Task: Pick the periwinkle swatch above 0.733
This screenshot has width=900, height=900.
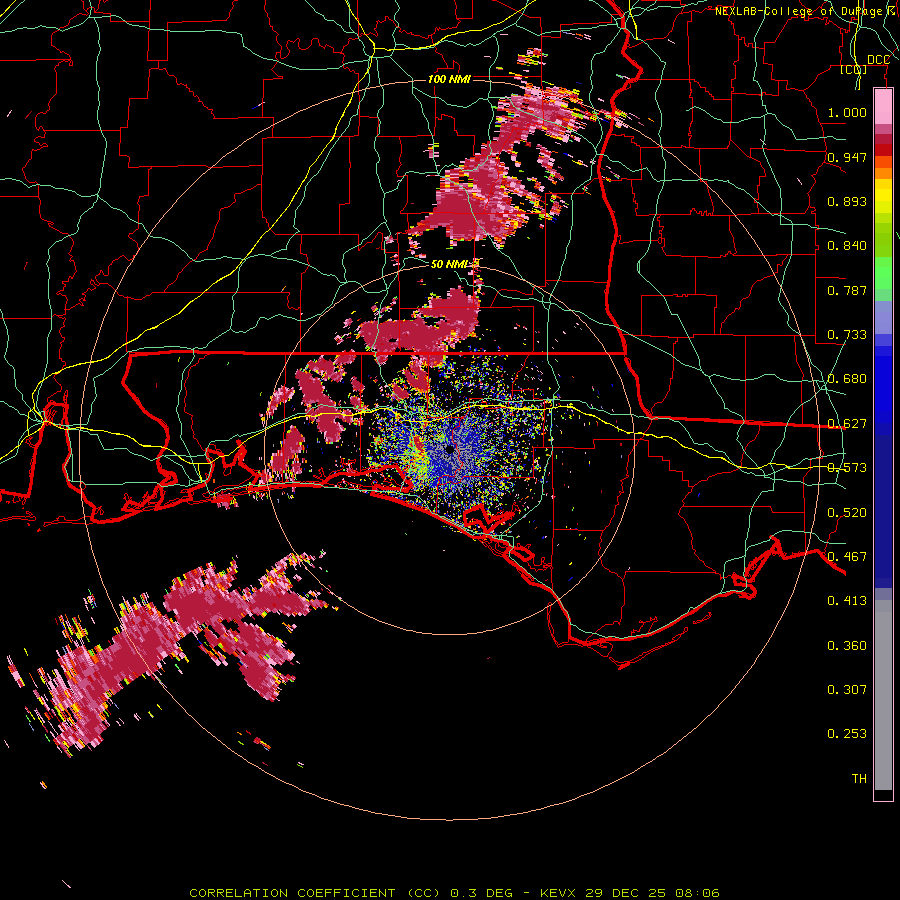Action: coord(883,317)
